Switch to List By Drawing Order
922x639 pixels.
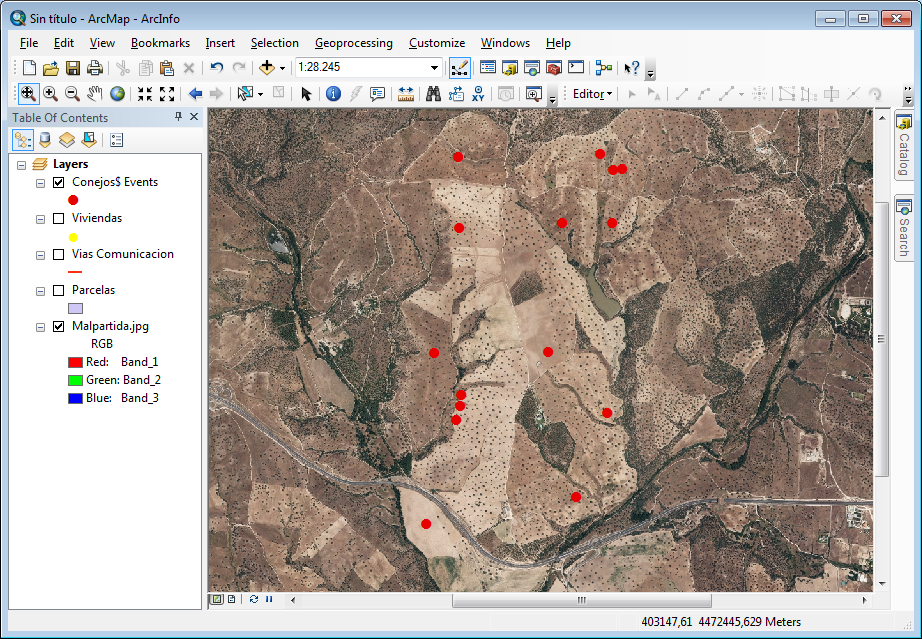coord(23,140)
